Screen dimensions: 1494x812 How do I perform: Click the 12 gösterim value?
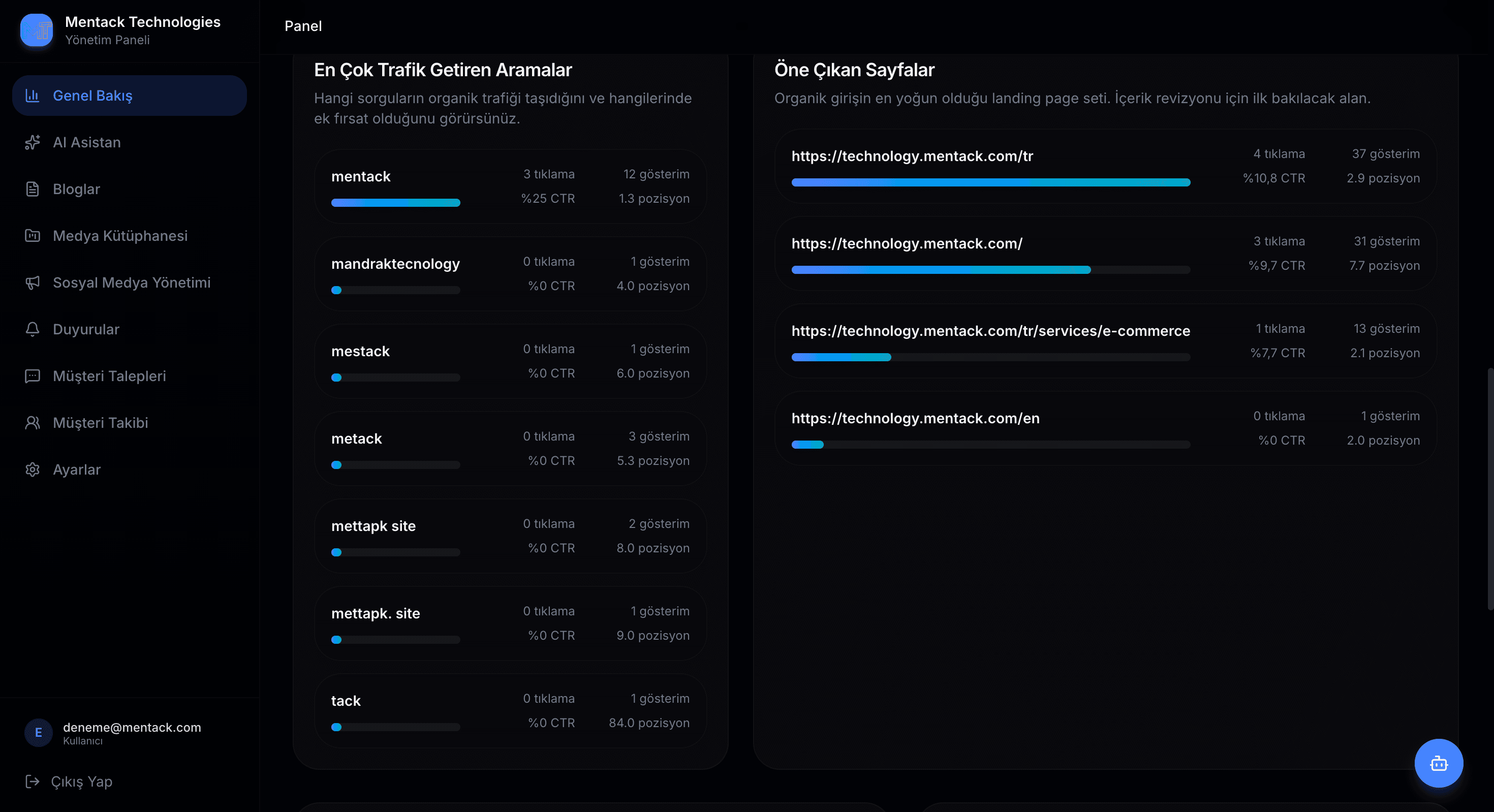[656, 174]
